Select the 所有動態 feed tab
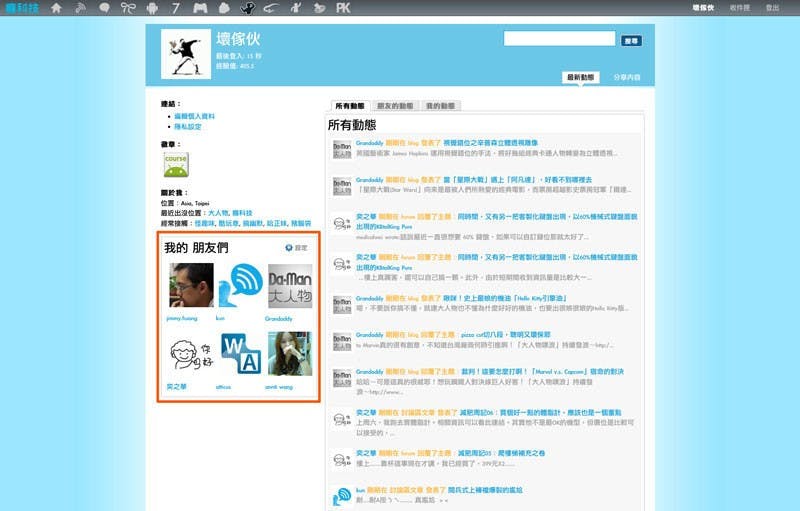The height and width of the screenshot is (511, 800). click(x=350, y=106)
